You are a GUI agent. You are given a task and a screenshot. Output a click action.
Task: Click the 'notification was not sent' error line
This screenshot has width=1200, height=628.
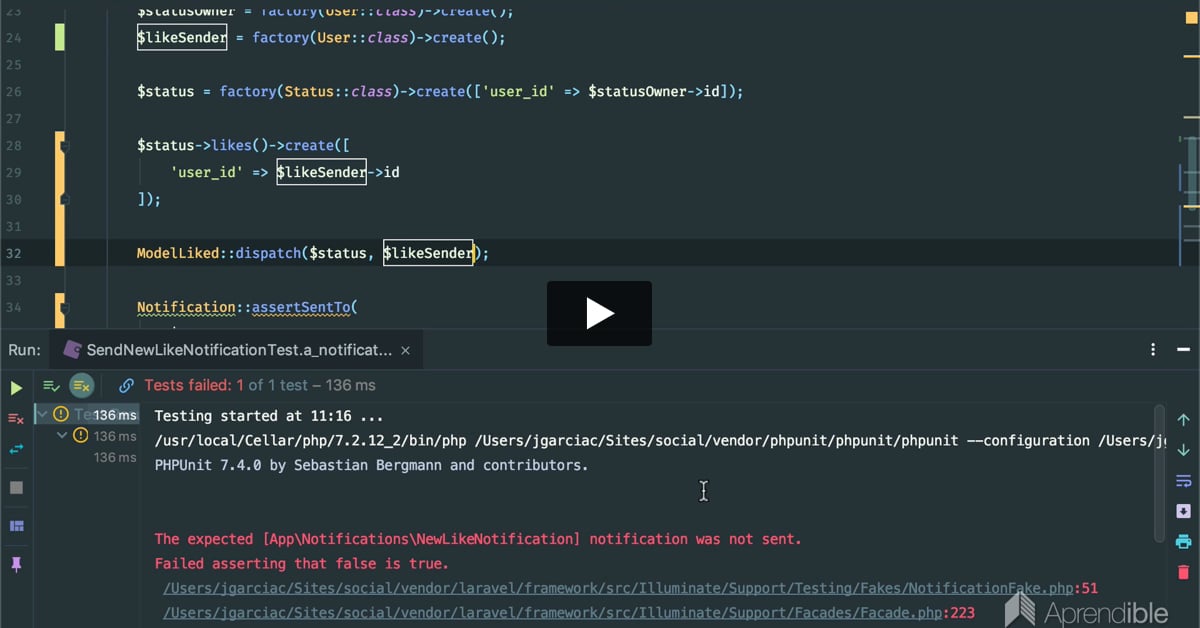point(478,539)
